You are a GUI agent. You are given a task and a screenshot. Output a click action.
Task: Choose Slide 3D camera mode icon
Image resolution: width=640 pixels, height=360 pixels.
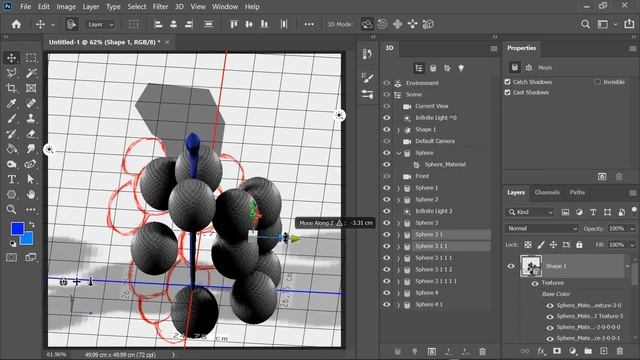click(x=412, y=24)
